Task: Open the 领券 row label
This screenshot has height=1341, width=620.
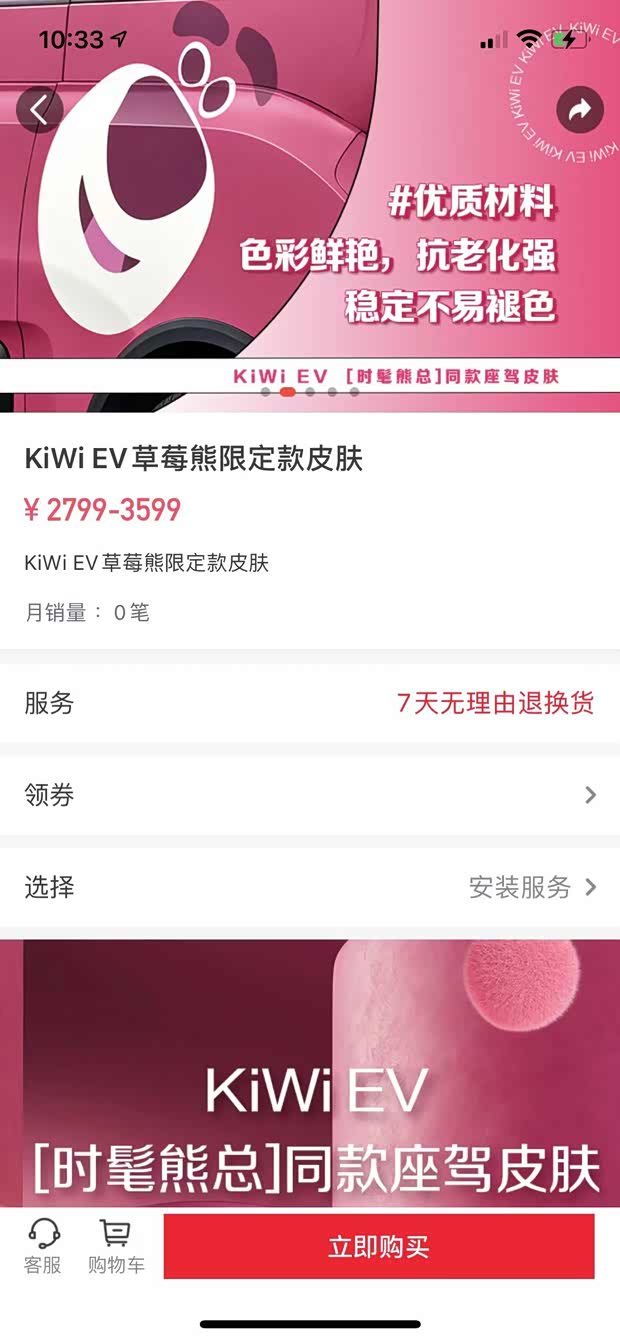Action: tap(49, 795)
